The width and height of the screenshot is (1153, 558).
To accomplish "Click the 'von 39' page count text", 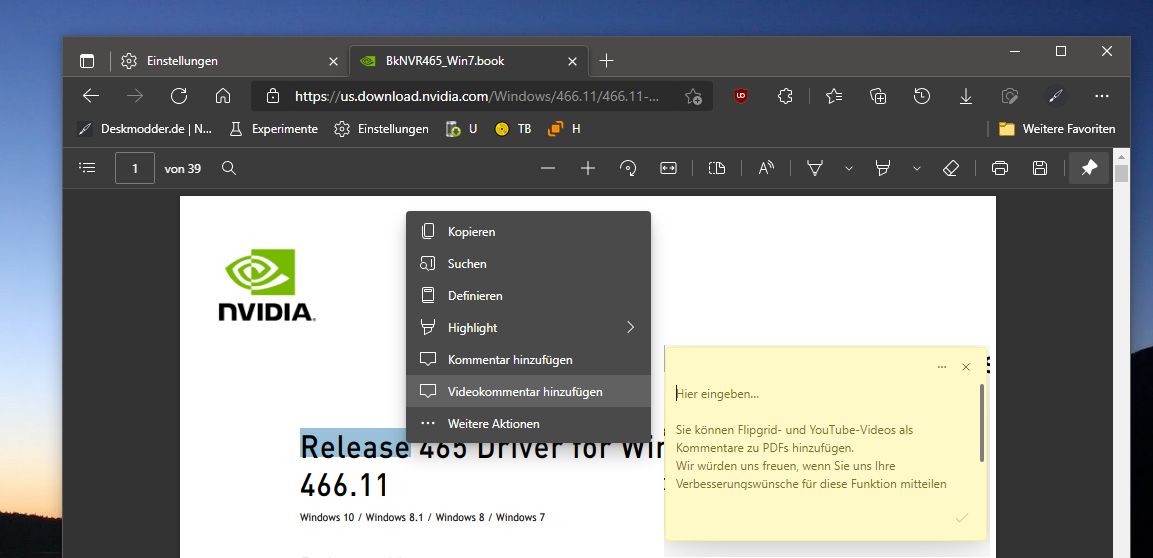I will [x=182, y=168].
